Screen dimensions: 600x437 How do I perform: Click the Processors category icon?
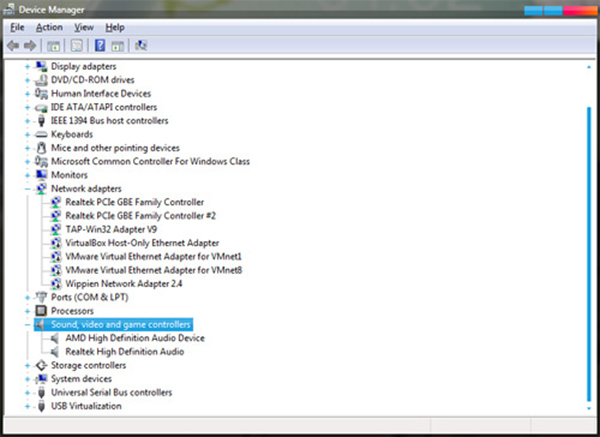coord(41,311)
